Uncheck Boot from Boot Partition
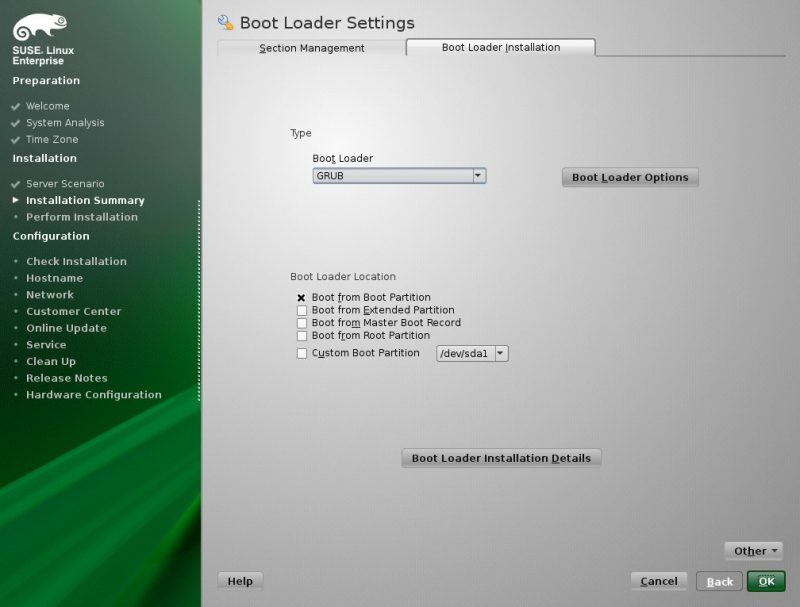The image size is (800, 607). [302, 298]
